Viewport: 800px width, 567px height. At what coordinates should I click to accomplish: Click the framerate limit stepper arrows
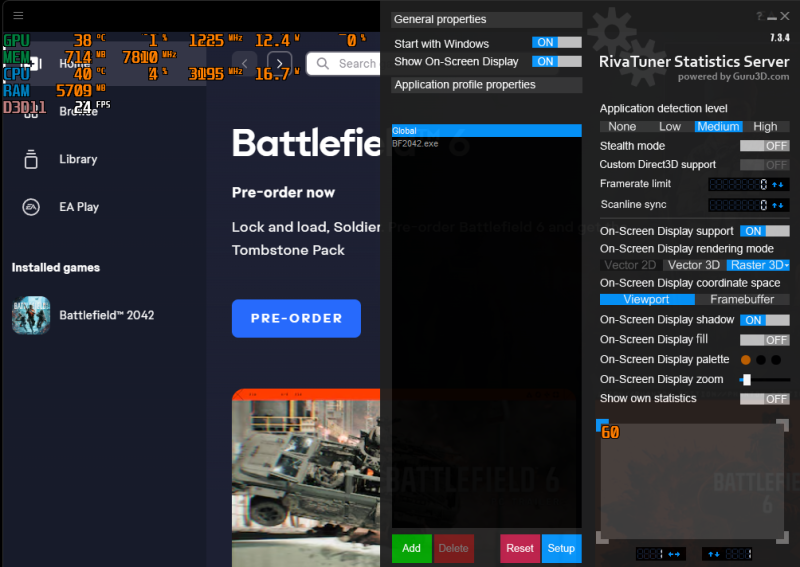(x=778, y=184)
